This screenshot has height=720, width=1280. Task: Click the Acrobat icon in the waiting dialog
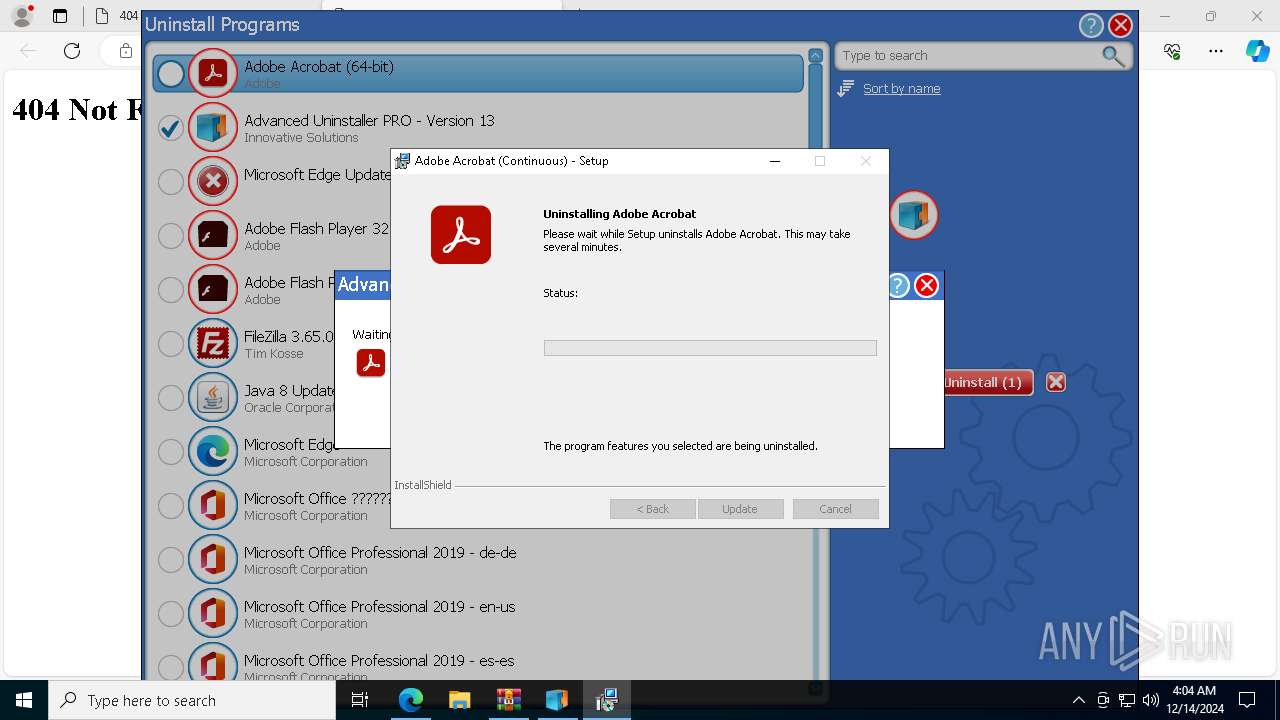point(371,362)
